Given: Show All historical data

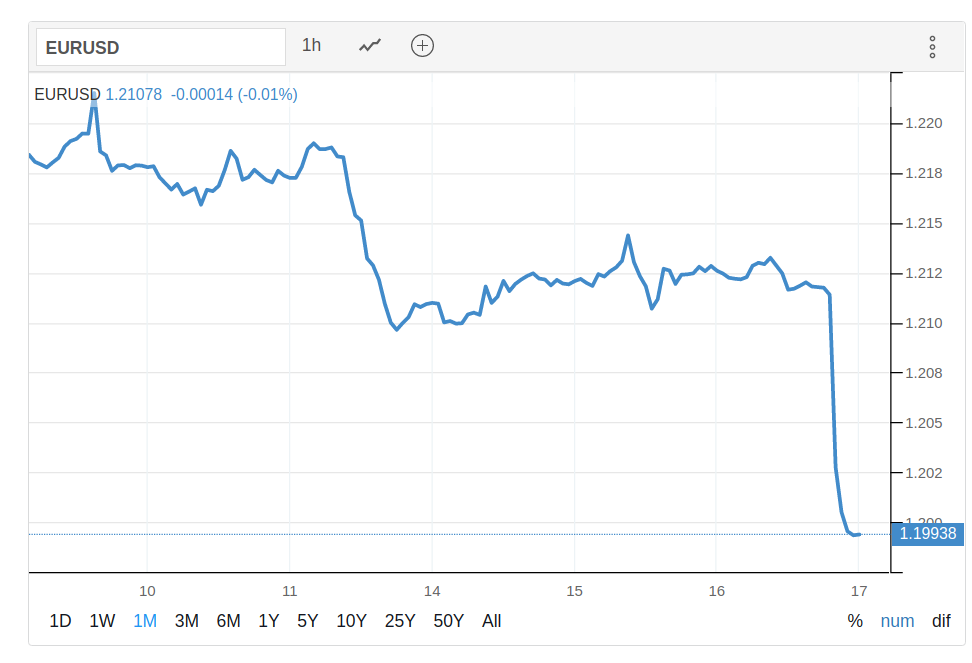Looking at the screenshot, I should tap(492, 621).
